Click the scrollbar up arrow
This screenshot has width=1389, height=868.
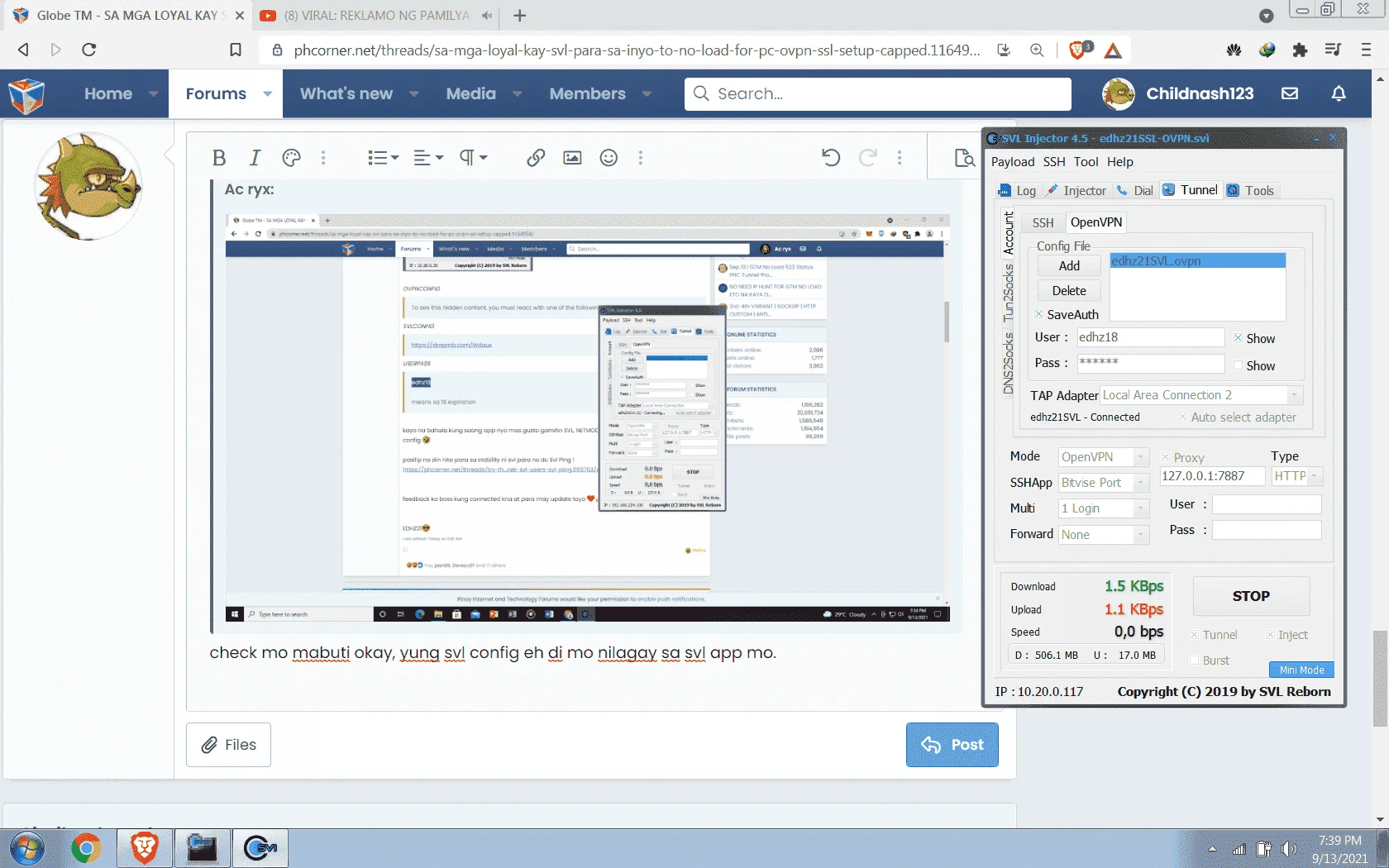pyautogui.click(x=1379, y=79)
